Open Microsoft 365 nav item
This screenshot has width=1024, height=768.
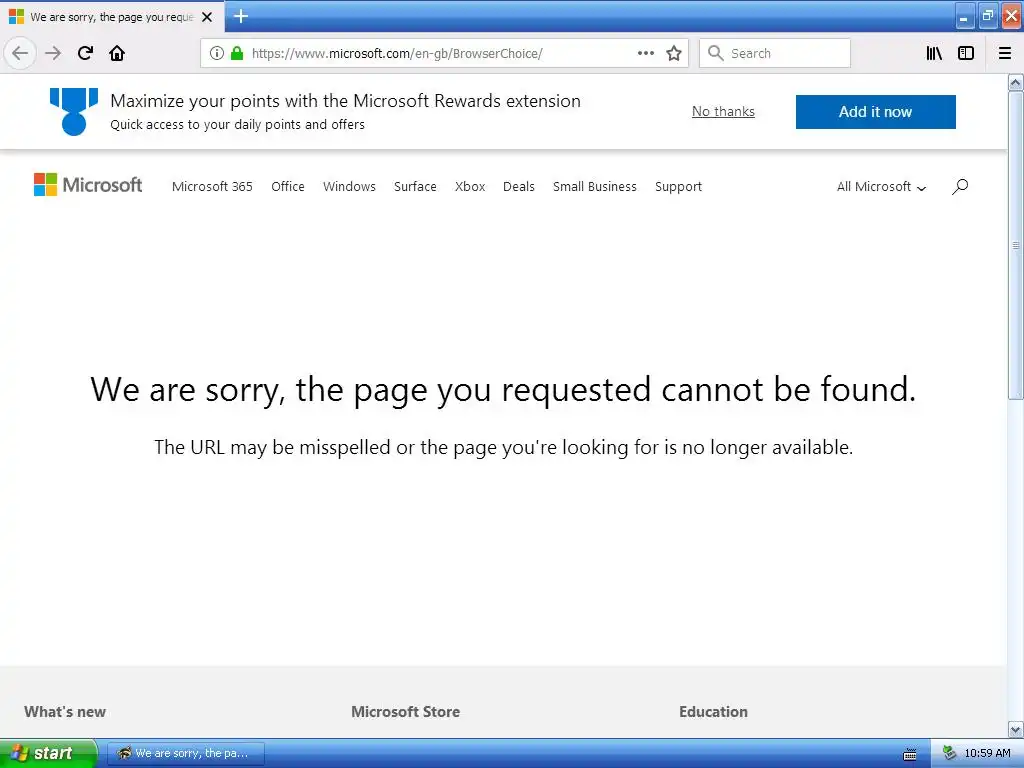[212, 187]
